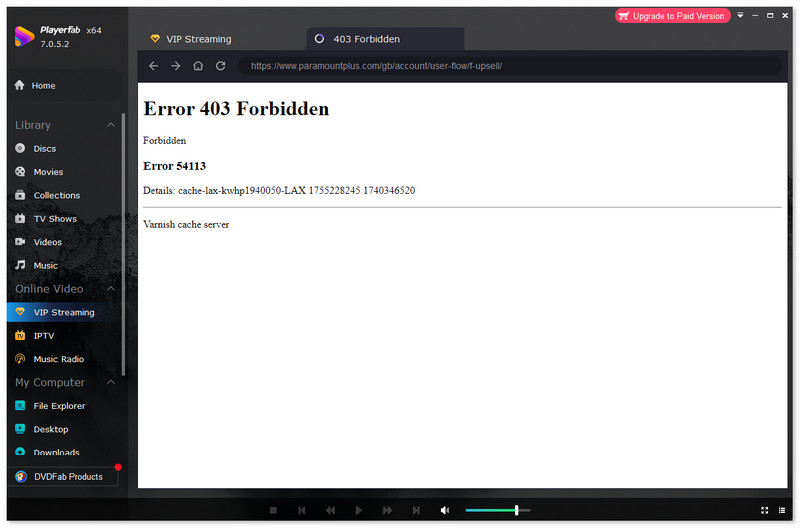Open the browser home page icon
Viewport: 800px width, 528px height.
pyautogui.click(x=198, y=66)
